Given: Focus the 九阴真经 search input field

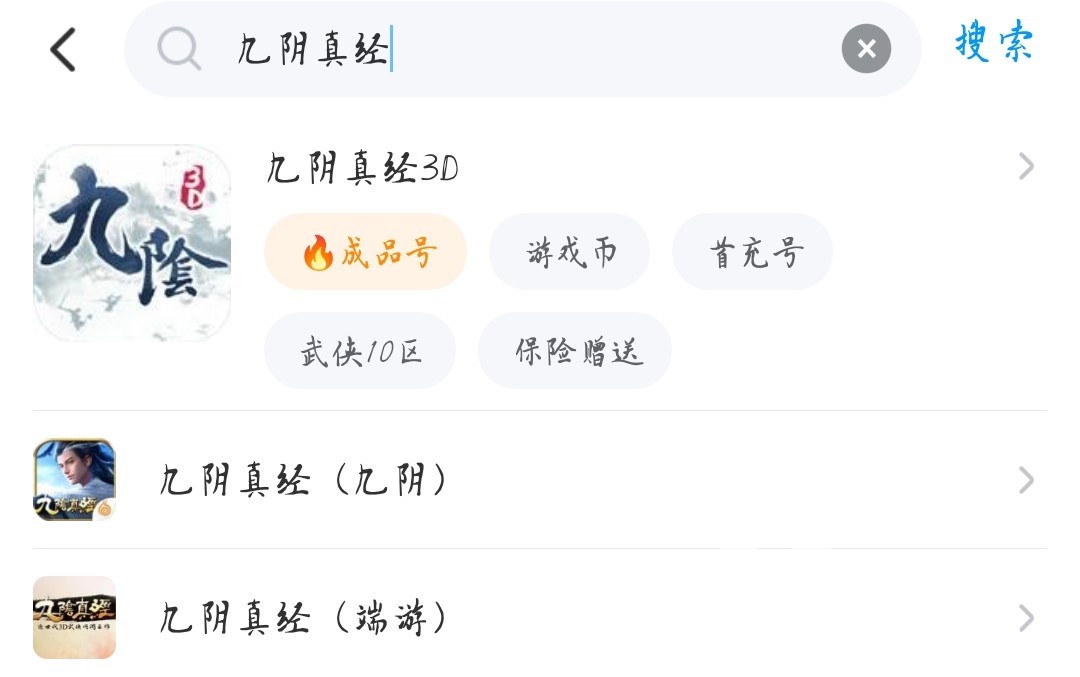Looking at the screenshot, I should tap(520, 48).
